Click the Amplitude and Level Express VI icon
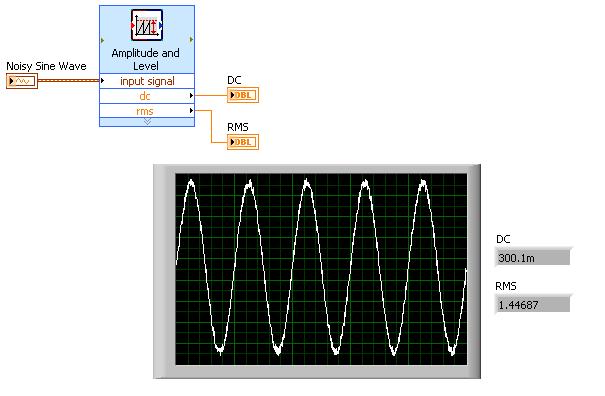605x396 pixels. point(147,25)
